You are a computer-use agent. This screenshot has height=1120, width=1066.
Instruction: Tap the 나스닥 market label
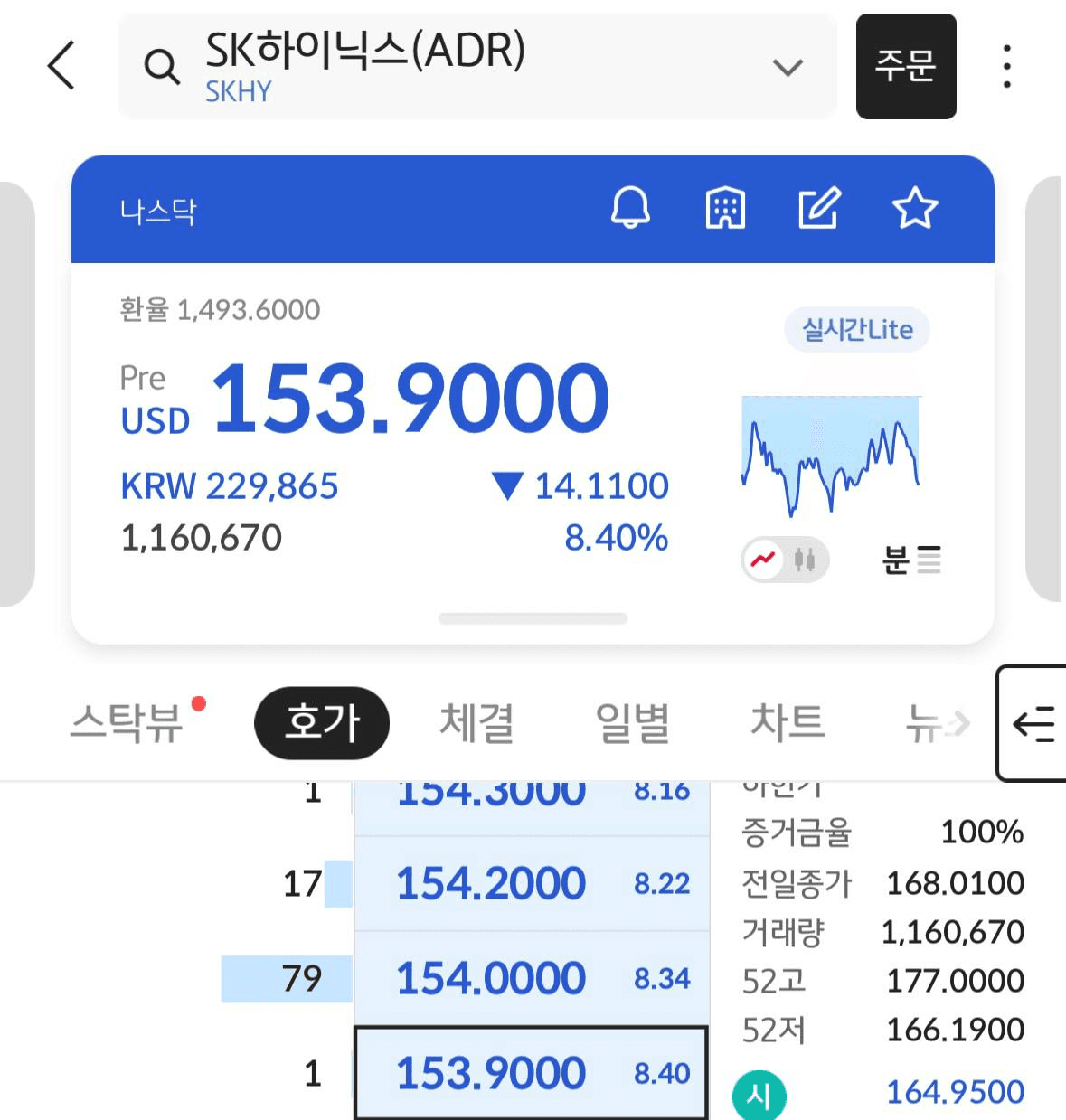click(157, 211)
